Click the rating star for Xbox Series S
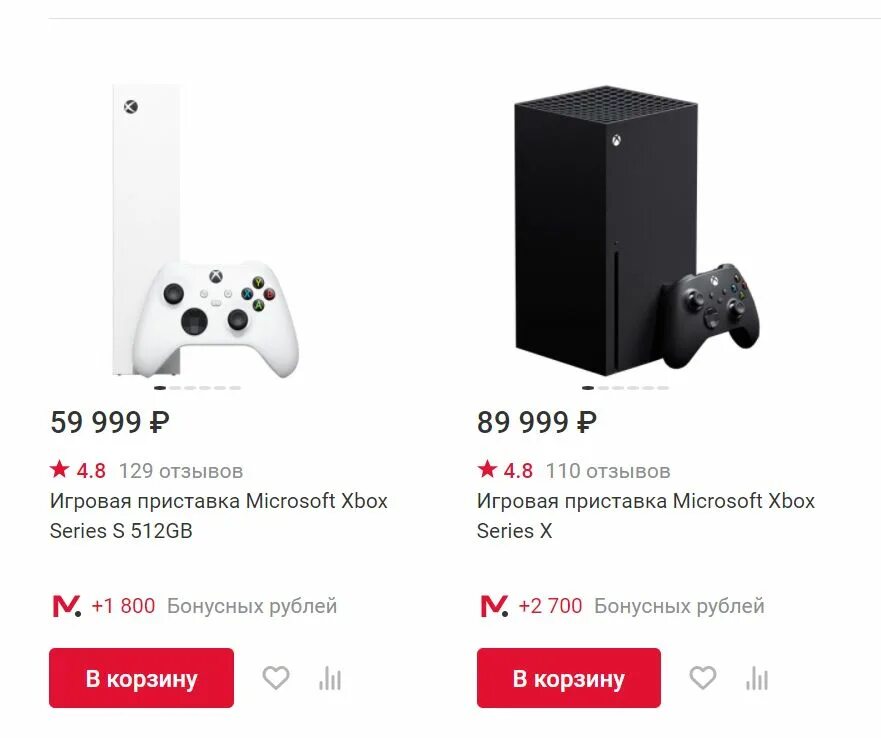 coord(60,469)
